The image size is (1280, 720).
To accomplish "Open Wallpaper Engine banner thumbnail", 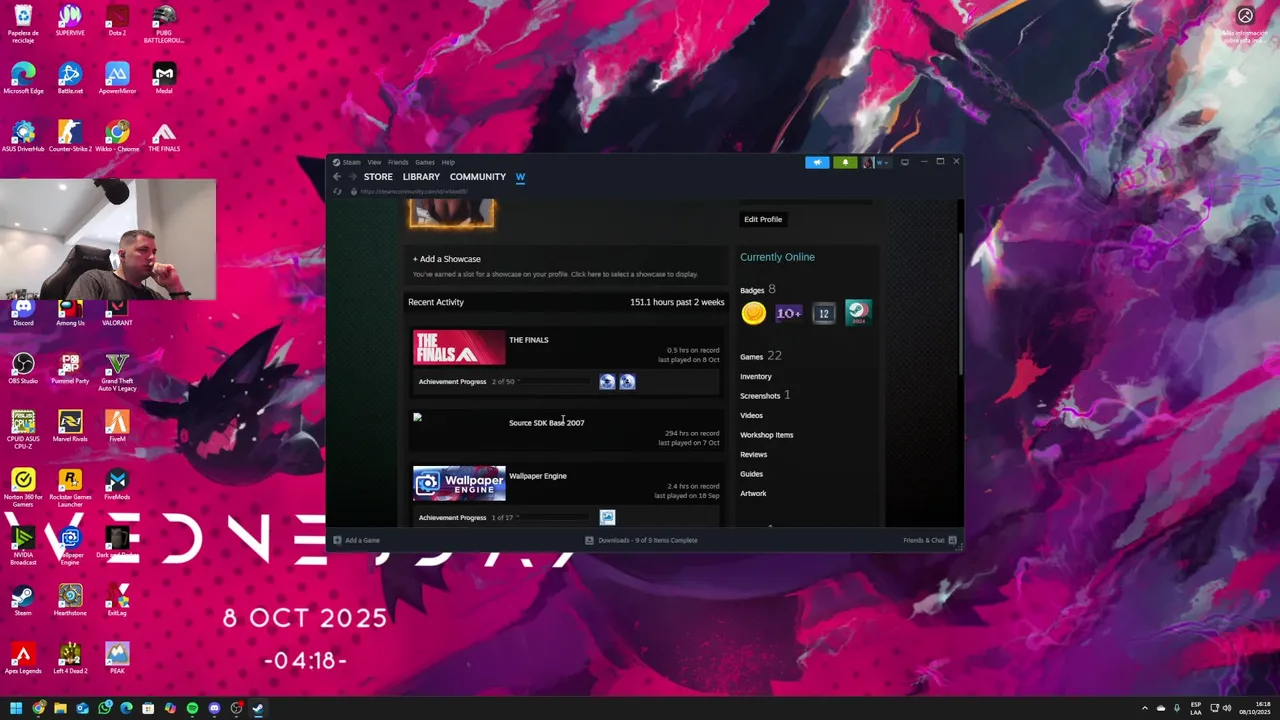I will (459, 483).
